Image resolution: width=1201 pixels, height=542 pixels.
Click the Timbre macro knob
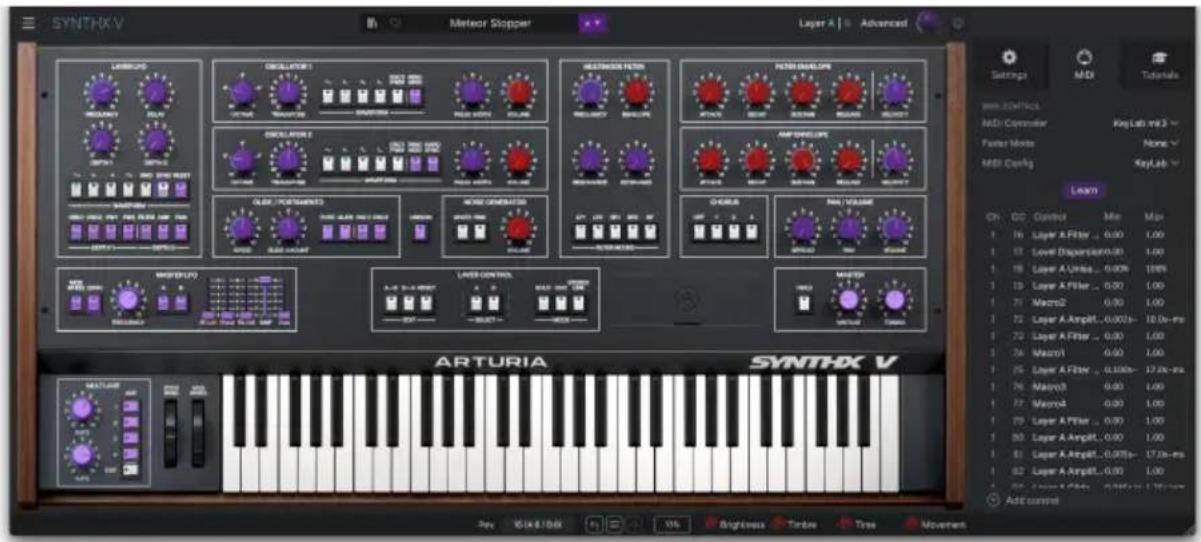coord(780,524)
